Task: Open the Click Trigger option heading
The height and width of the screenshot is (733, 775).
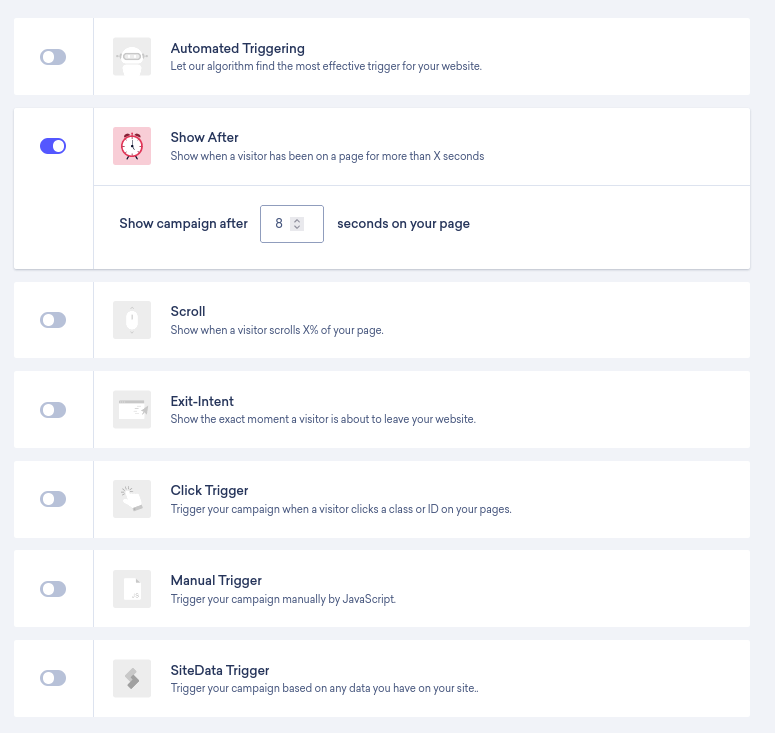Action: pyautogui.click(x=209, y=490)
